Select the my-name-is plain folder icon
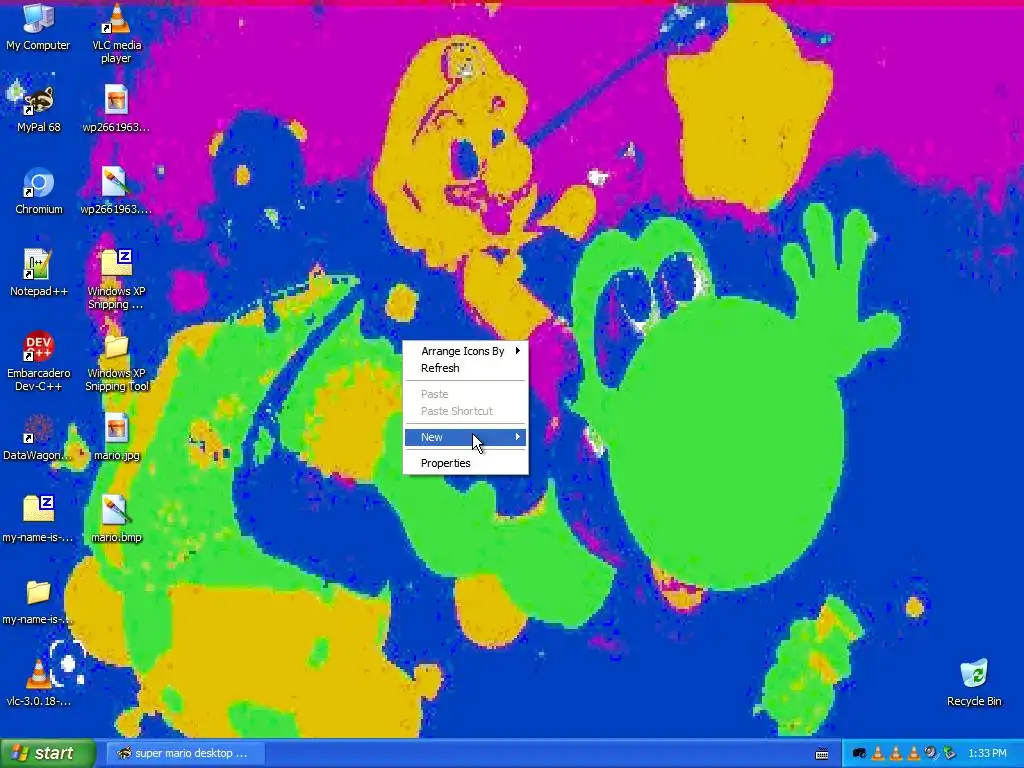This screenshot has width=1024, height=768. (x=38, y=601)
